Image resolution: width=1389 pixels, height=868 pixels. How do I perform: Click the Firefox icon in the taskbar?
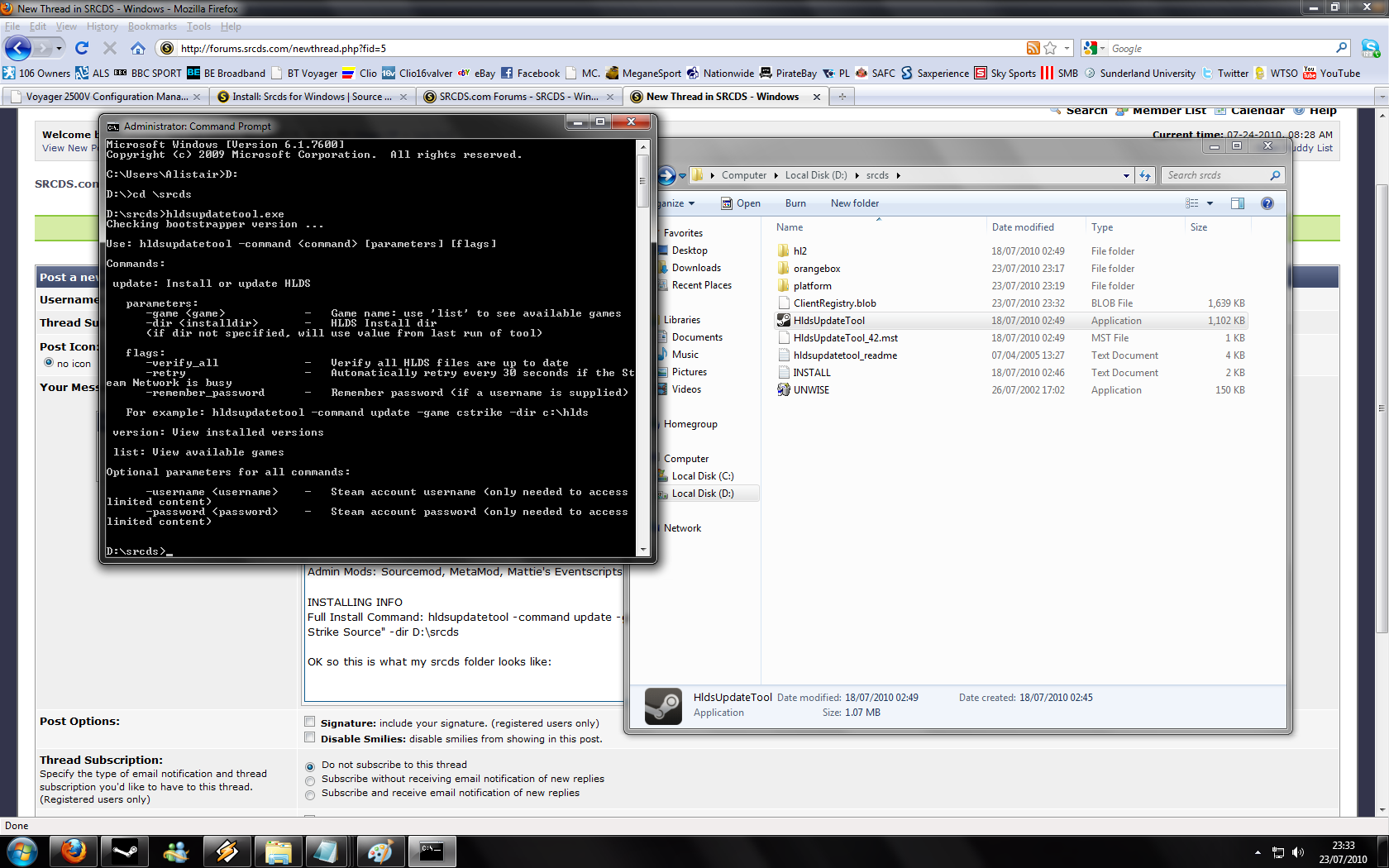pyautogui.click(x=74, y=851)
